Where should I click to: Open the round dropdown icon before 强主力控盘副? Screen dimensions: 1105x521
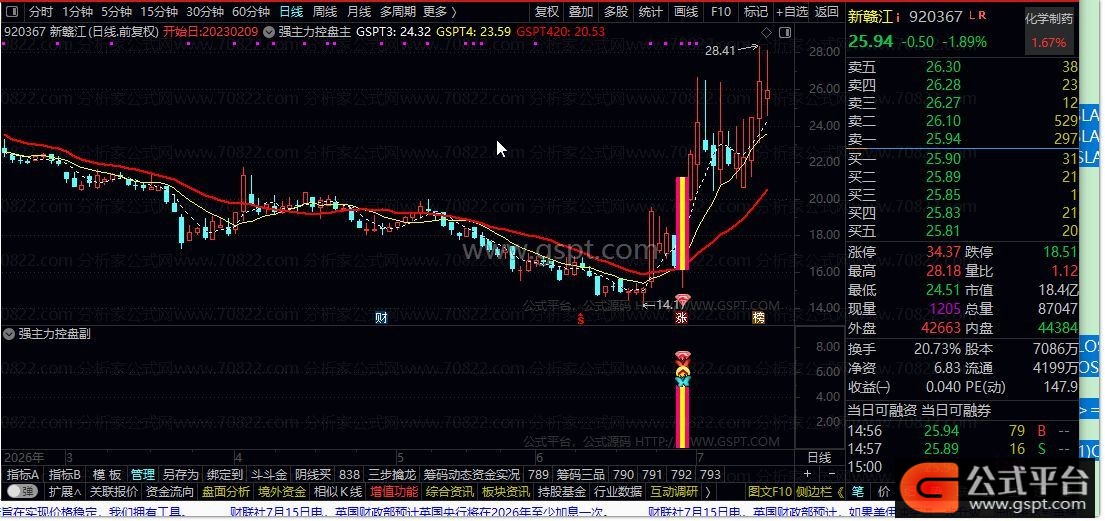(8, 334)
